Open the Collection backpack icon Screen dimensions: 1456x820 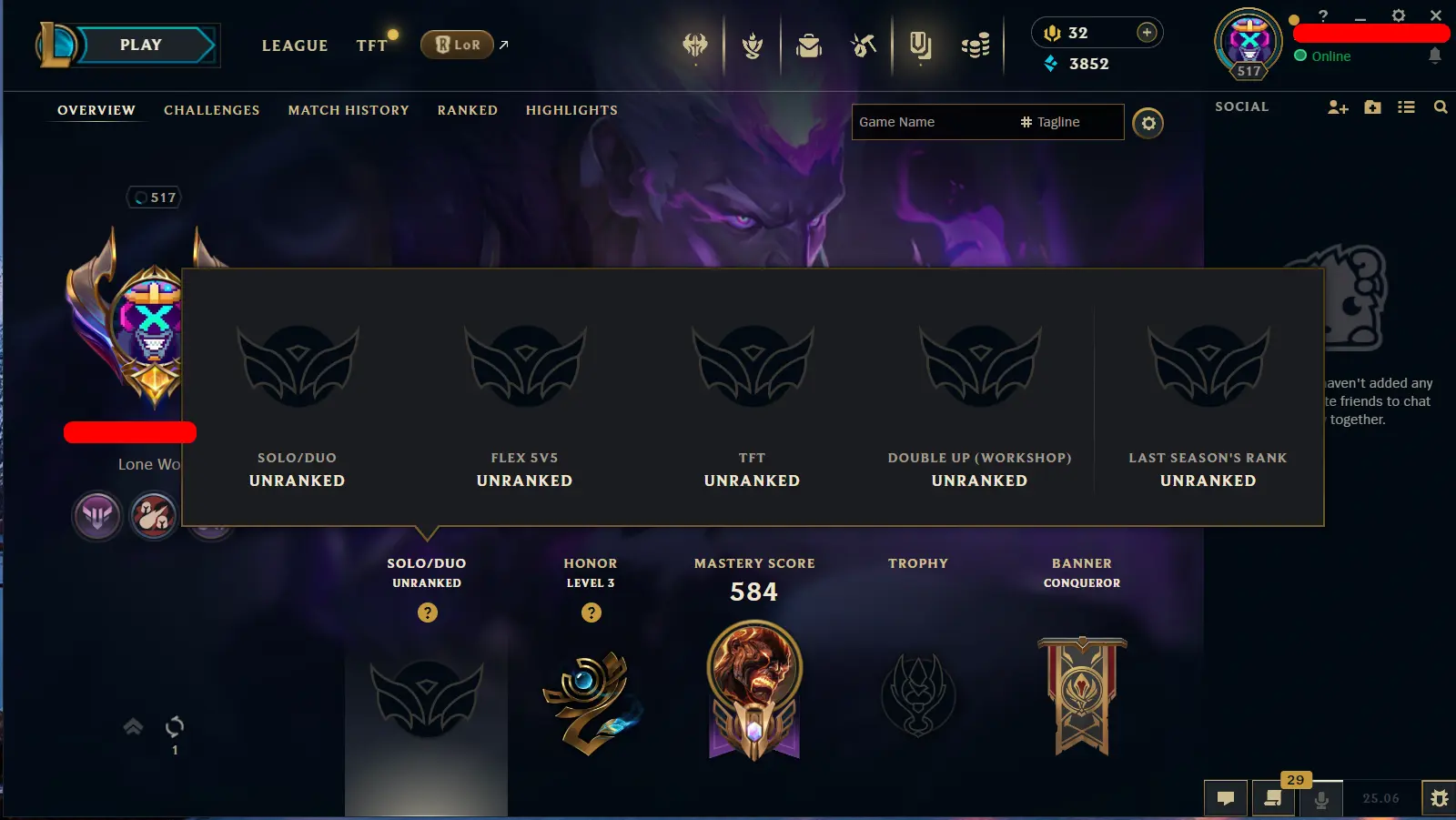click(x=809, y=45)
